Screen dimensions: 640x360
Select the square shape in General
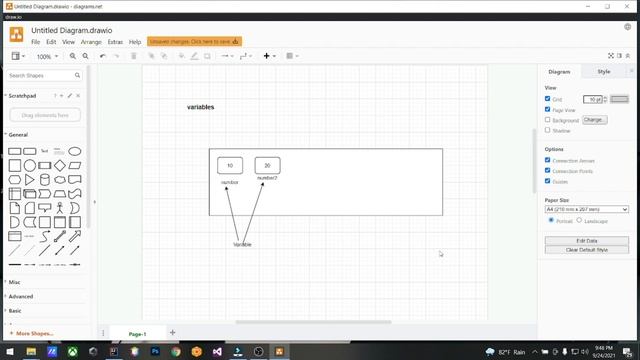pyautogui.click(x=15, y=165)
